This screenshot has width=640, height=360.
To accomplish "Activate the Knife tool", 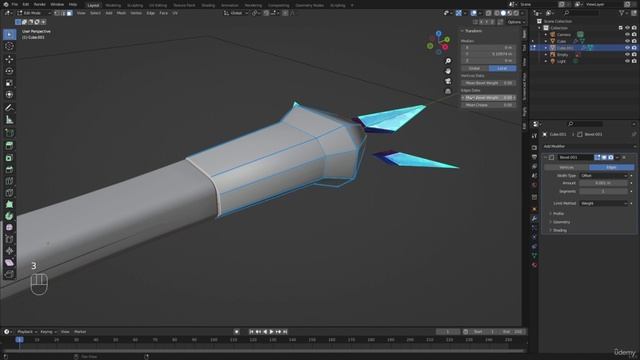I will click(x=9, y=193).
